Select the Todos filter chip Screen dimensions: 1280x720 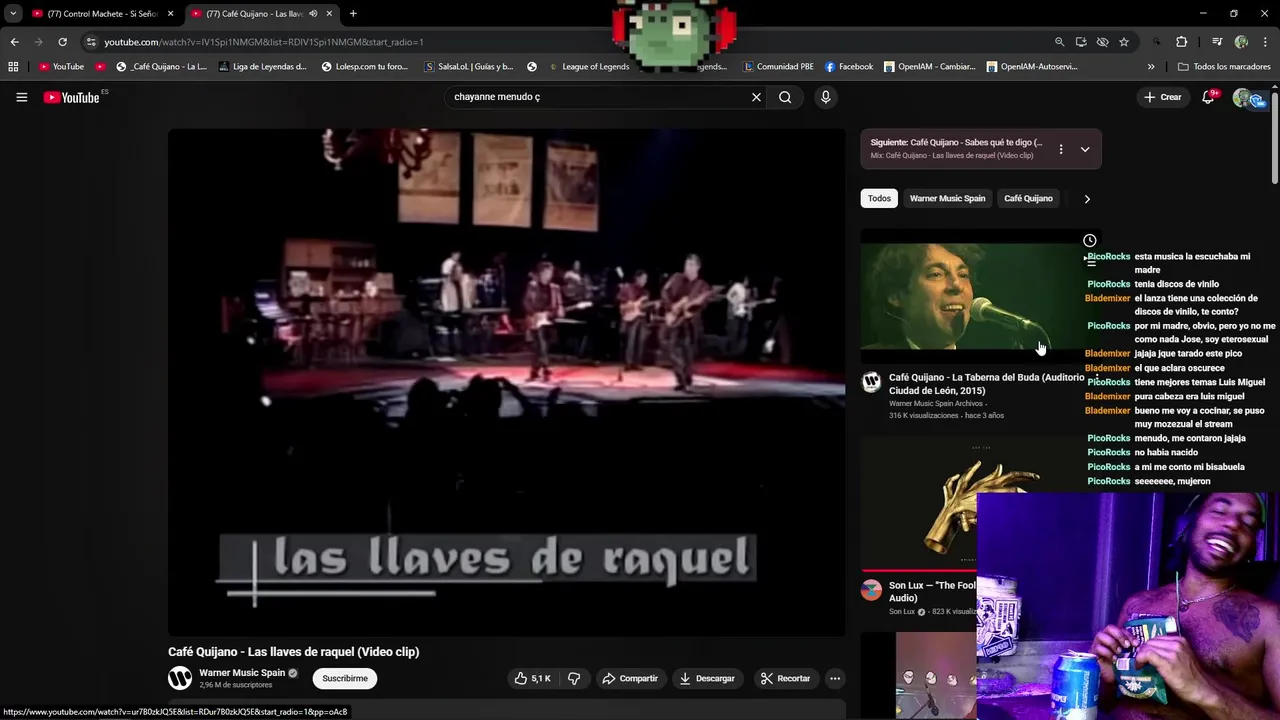(x=879, y=198)
